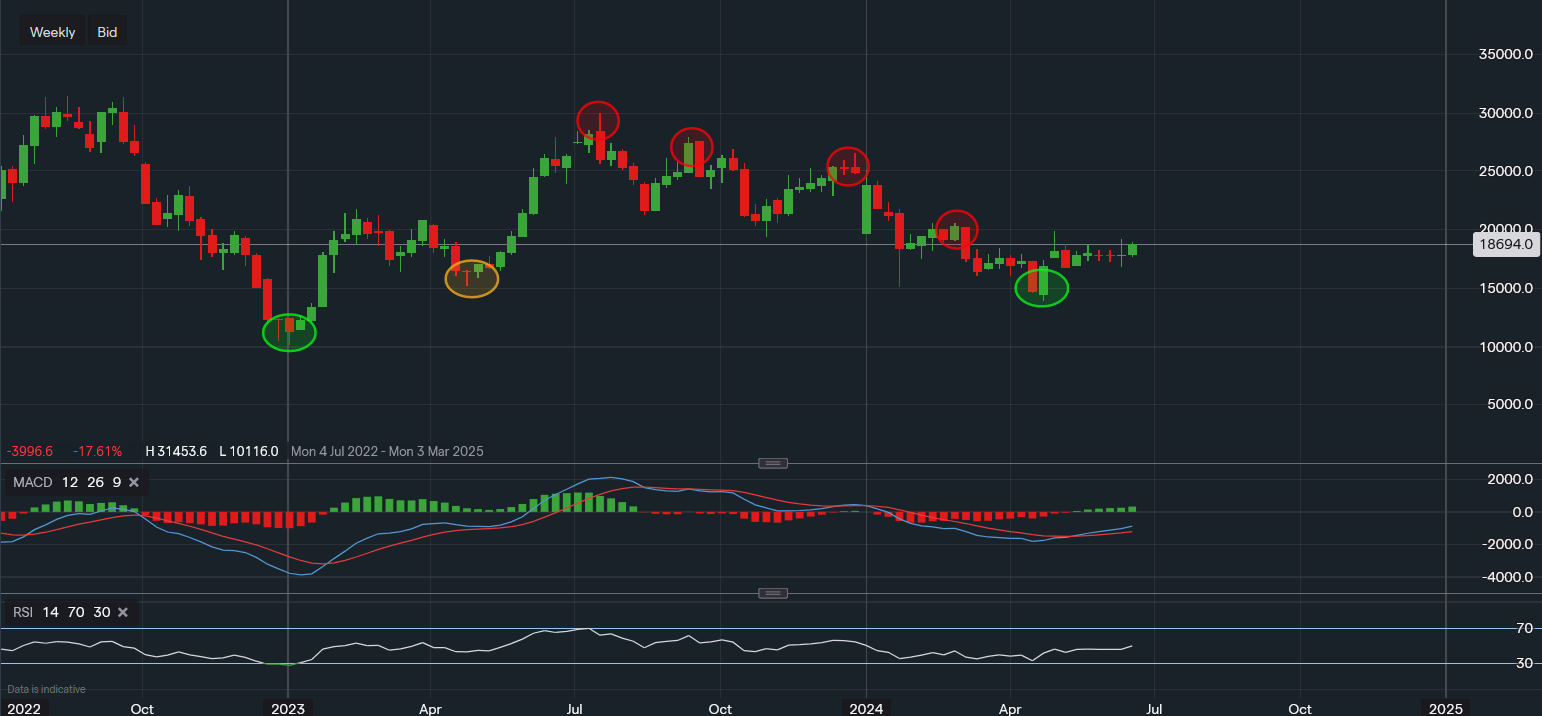The image size is (1542, 716).
Task: Open the Bid price type selector
Action: (x=107, y=32)
